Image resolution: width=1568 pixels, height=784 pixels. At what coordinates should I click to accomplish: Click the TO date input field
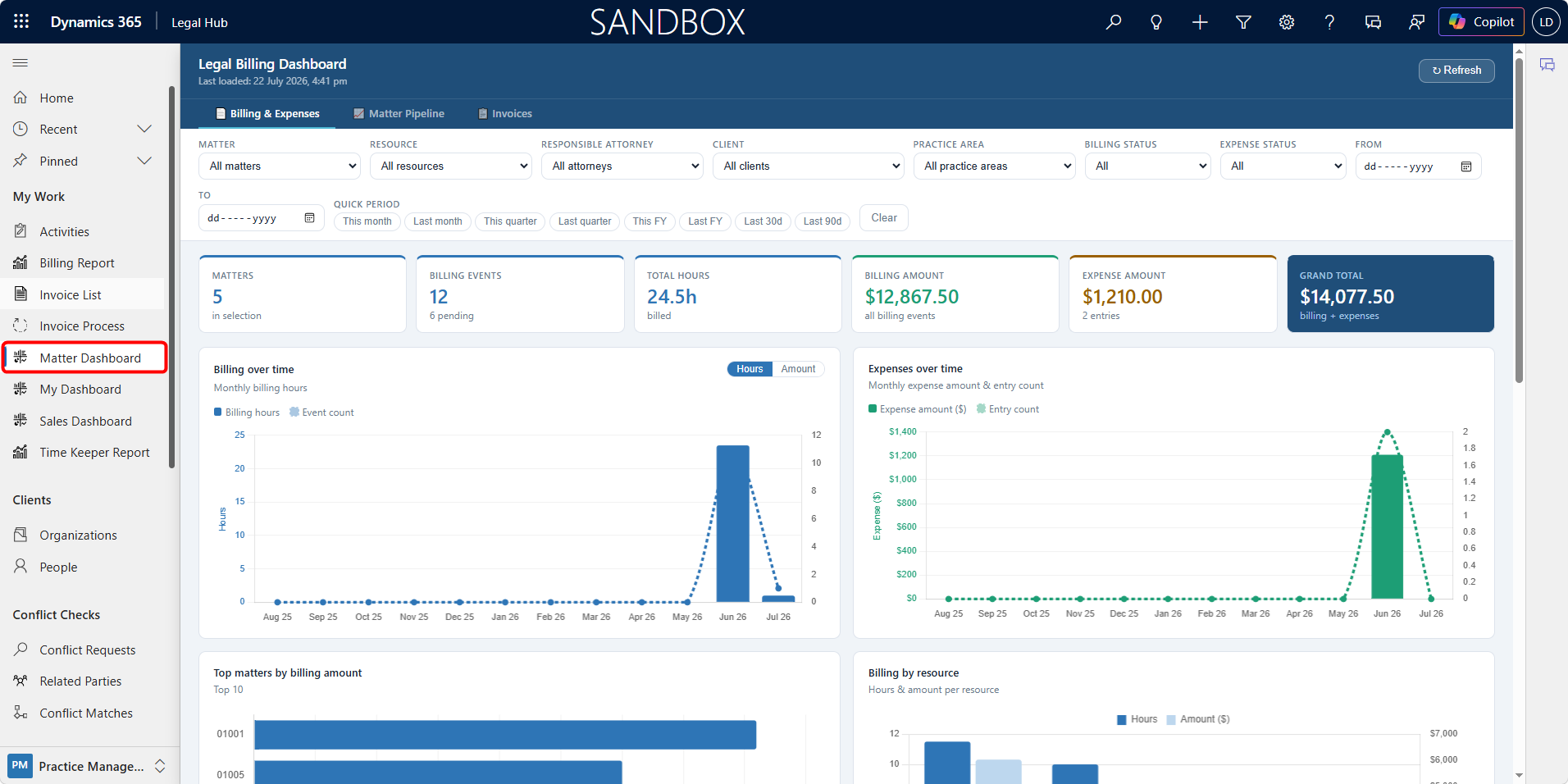[x=262, y=218]
